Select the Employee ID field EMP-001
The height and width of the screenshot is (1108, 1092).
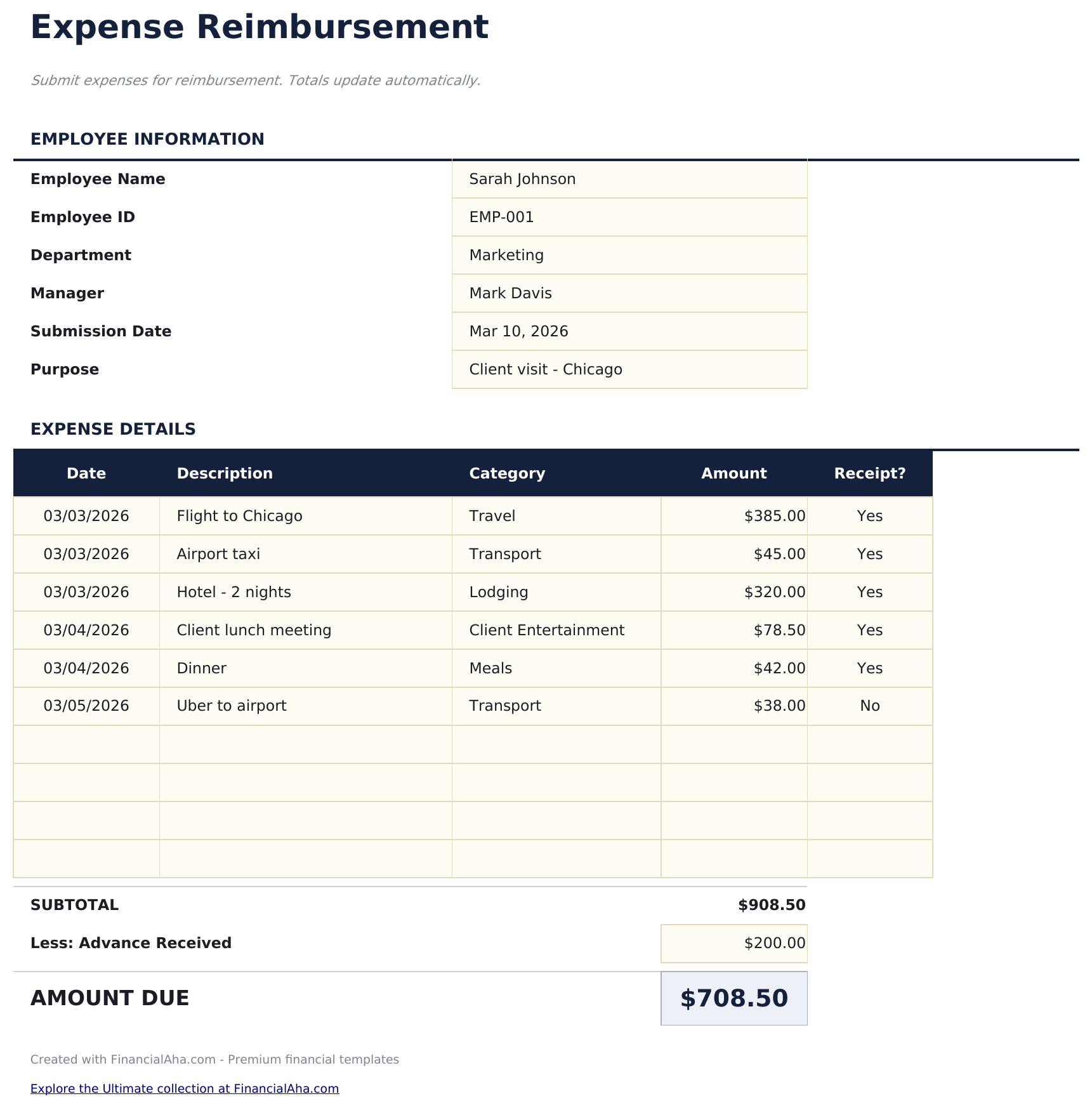629,217
